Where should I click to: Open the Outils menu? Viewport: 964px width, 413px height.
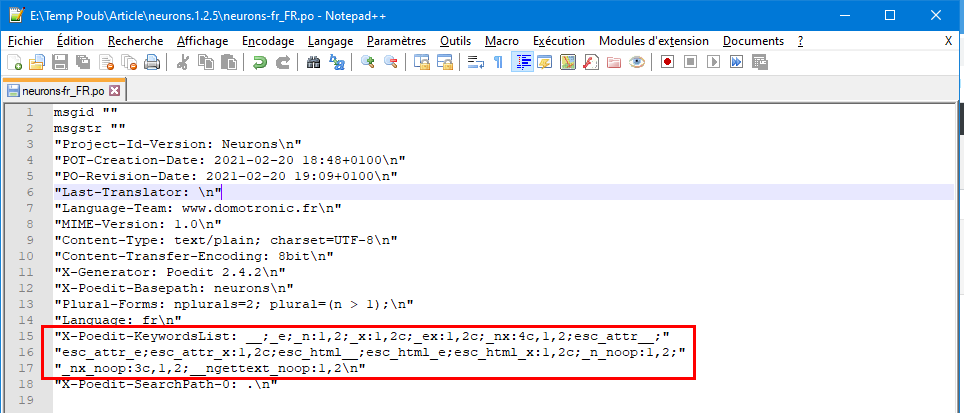click(455, 41)
